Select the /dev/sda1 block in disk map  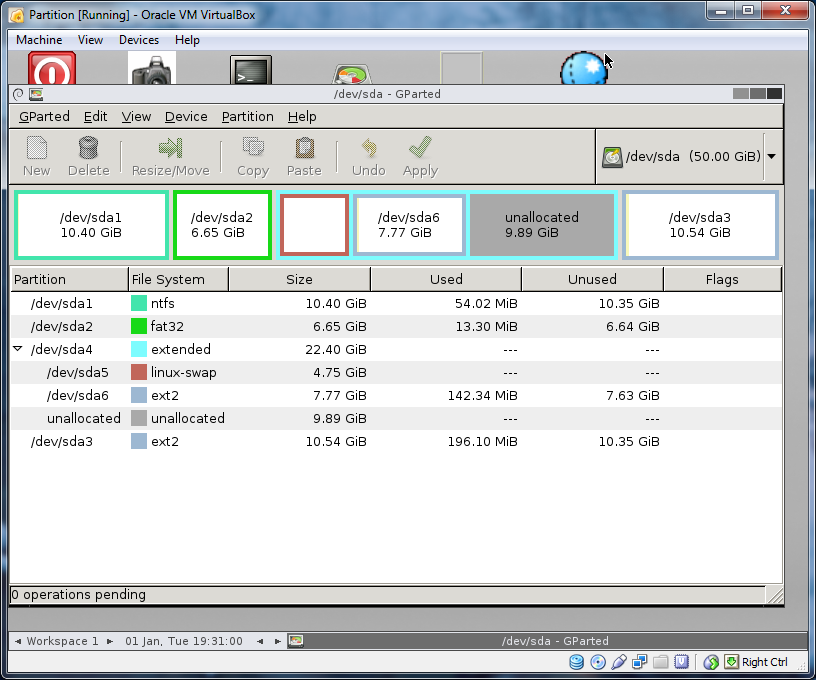(91, 225)
